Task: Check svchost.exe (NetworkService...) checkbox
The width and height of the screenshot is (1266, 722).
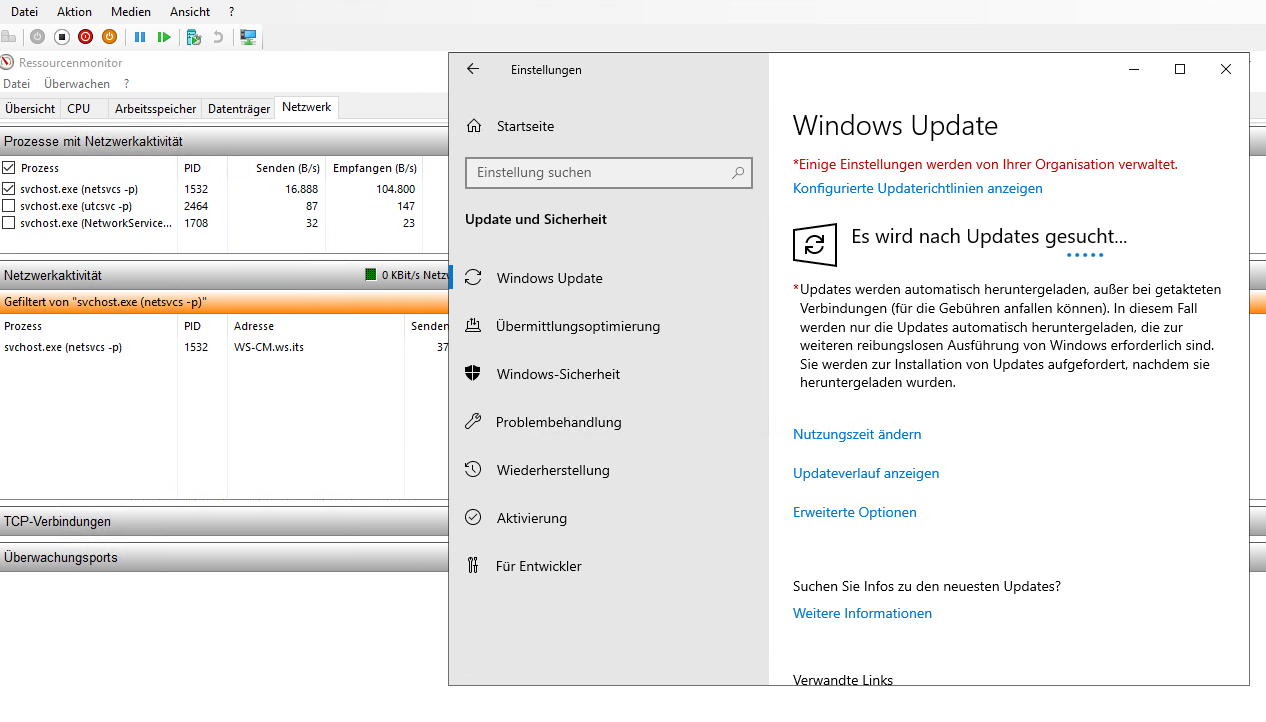Action: tap(9, 223)
